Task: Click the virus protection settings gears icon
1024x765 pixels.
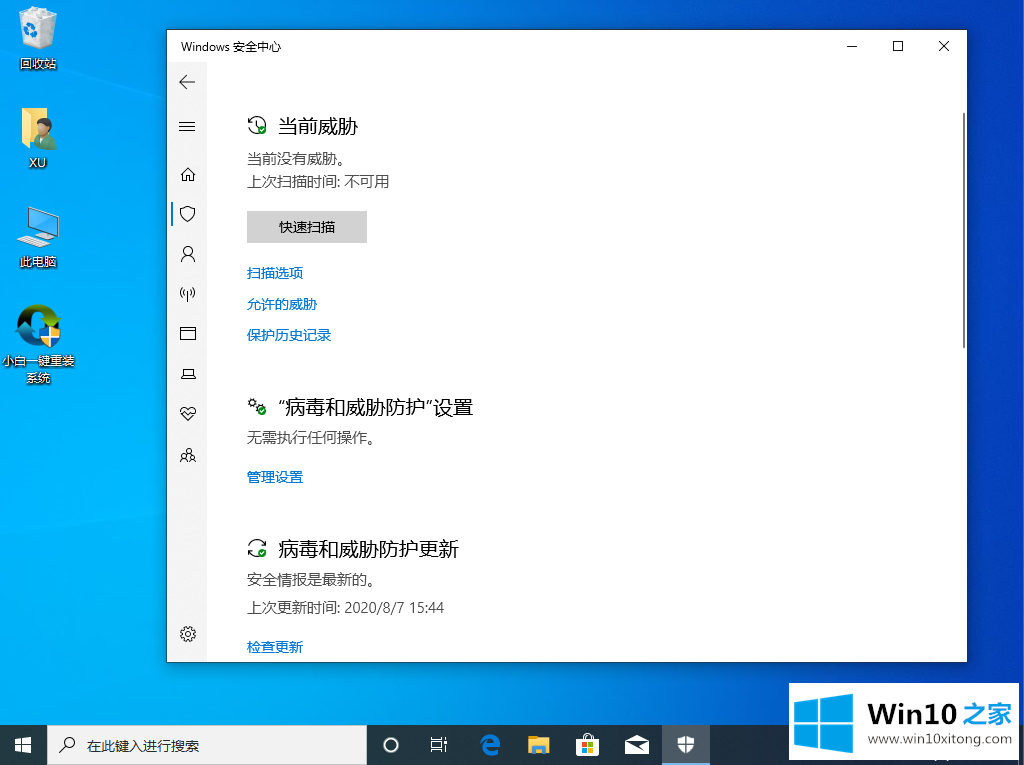Action: click(x=257, y=407)
